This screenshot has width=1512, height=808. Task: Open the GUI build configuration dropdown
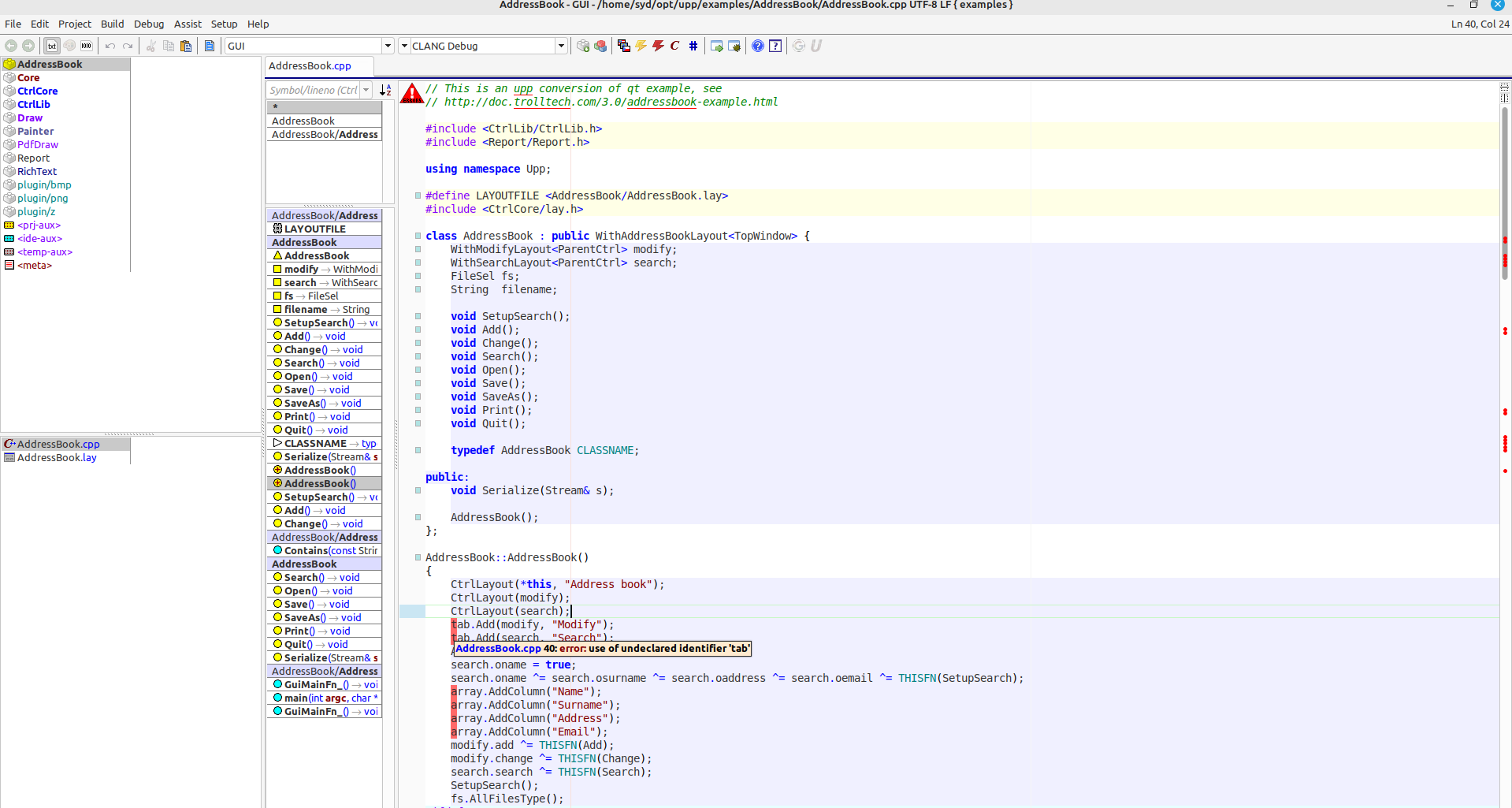point(388,45)
